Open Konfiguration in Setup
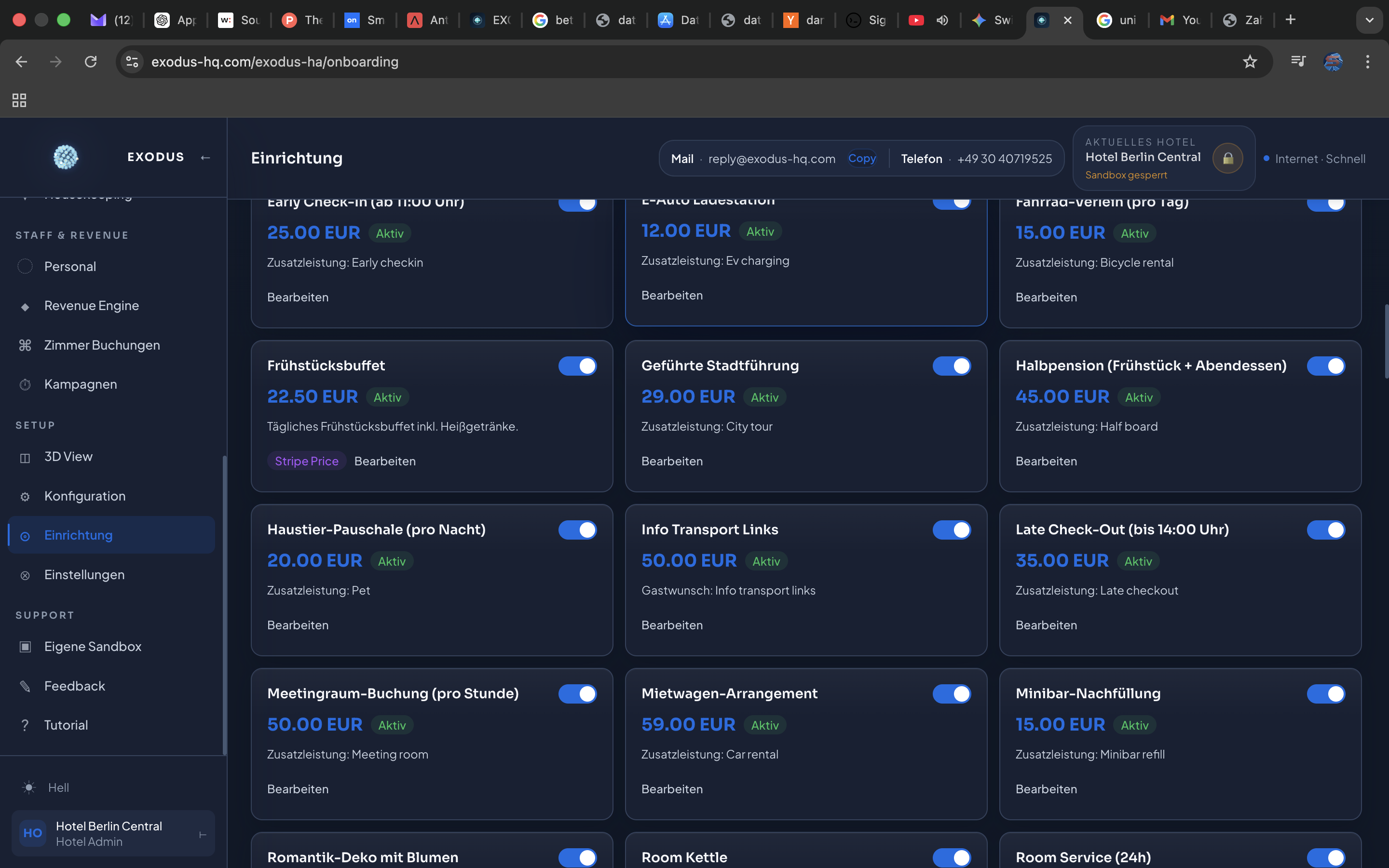1389x868 pixels. pos(111,496)
